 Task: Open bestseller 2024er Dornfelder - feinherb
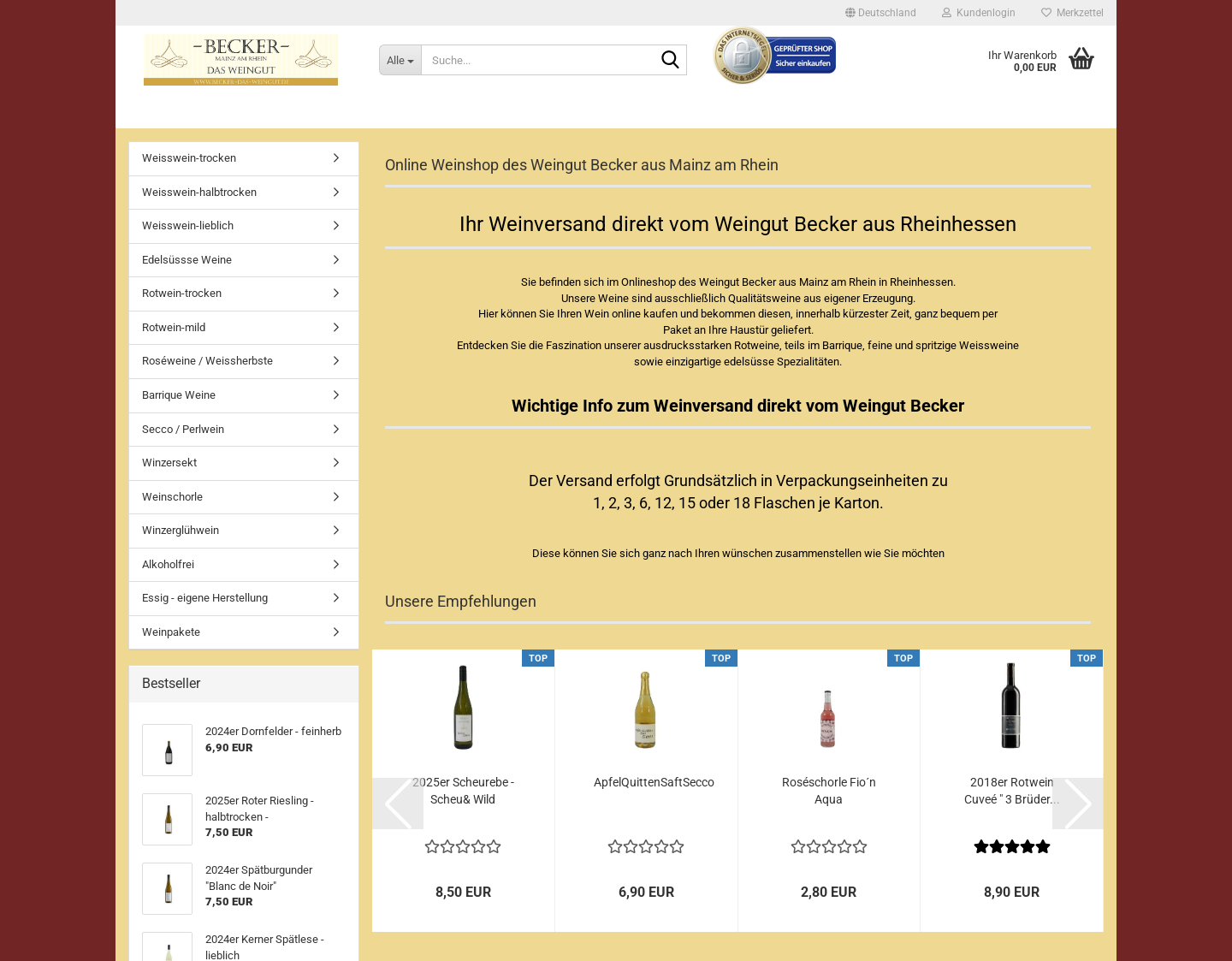[x=273, y=732]
